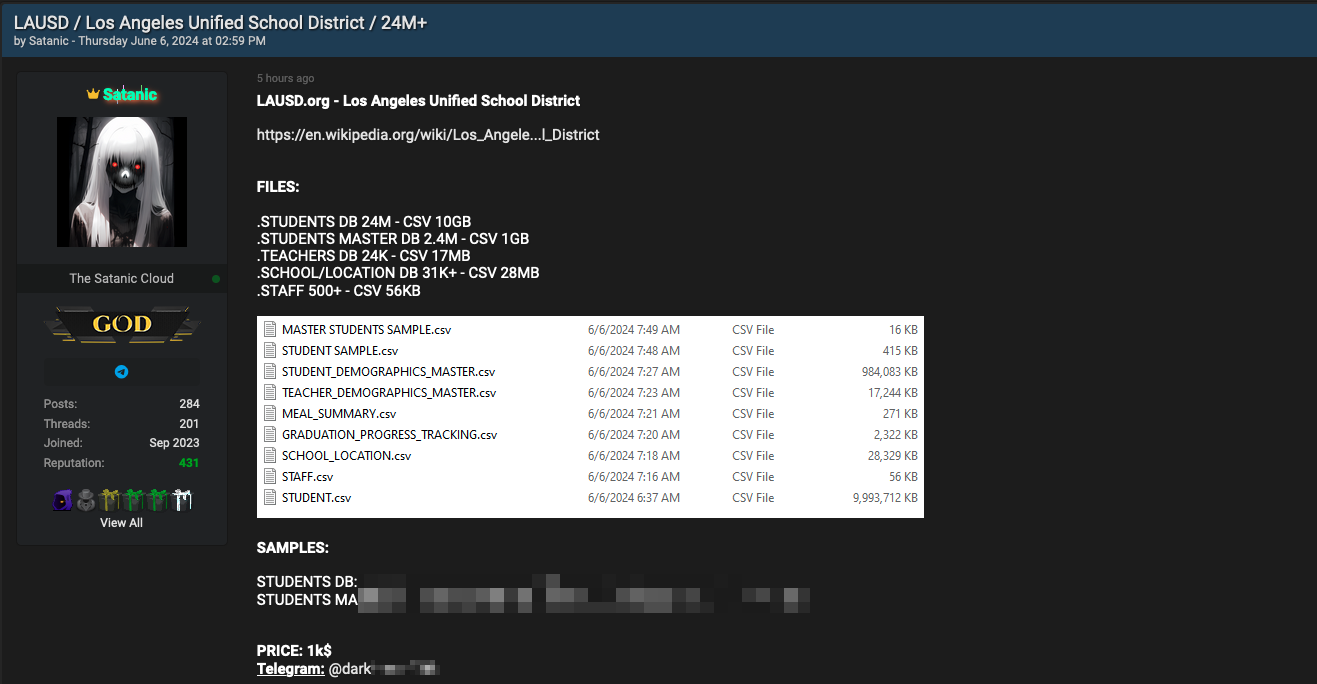
Task: Click the white-haired avatar image
Action: [122, 182]
